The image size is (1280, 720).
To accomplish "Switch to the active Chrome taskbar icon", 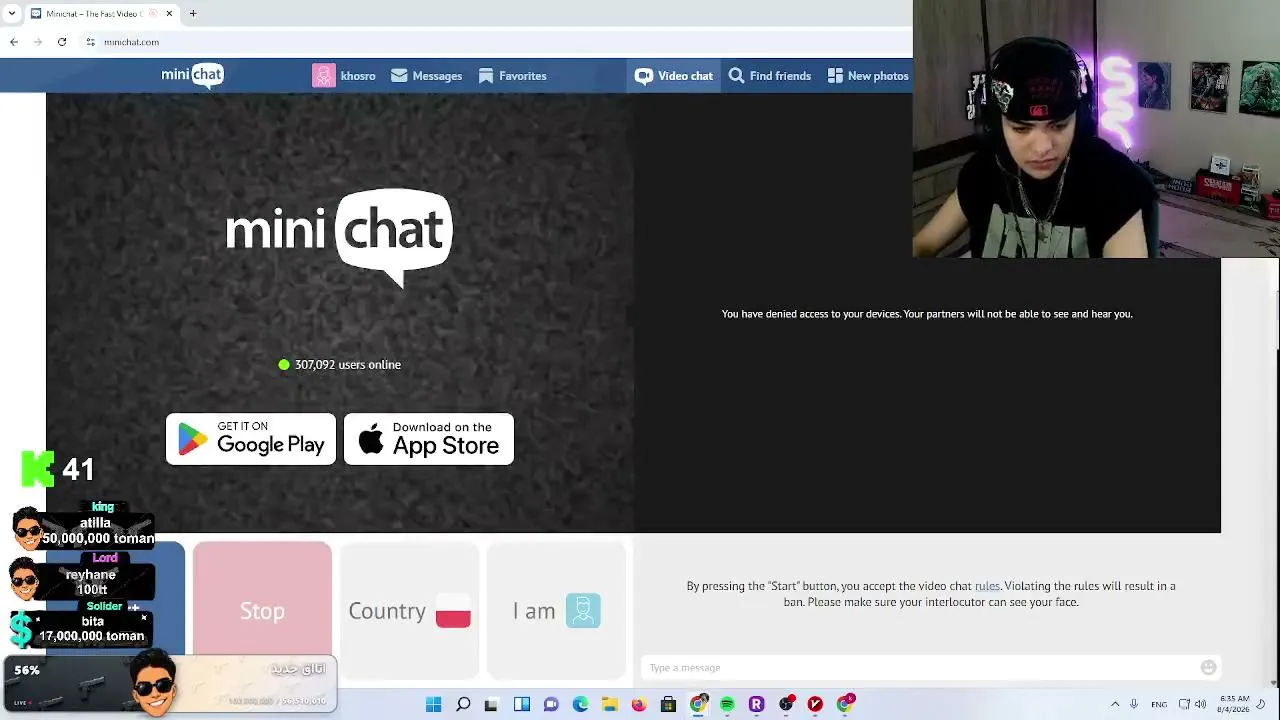I will tap(698, 704).
